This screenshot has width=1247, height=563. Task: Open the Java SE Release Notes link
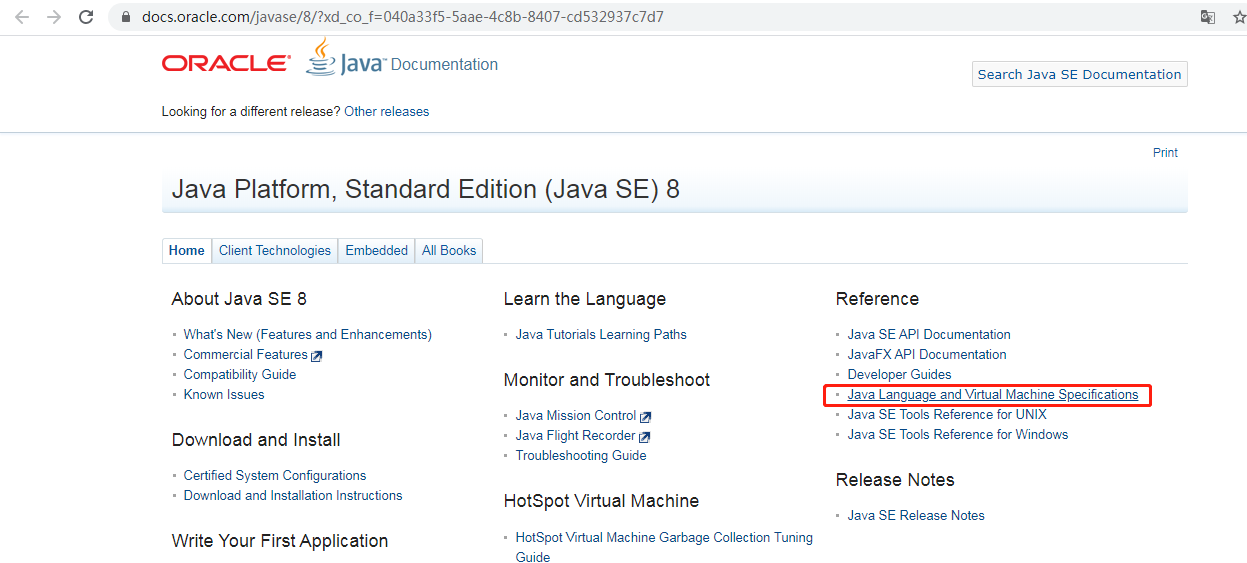pyautogui.click(x=916, y=516)
